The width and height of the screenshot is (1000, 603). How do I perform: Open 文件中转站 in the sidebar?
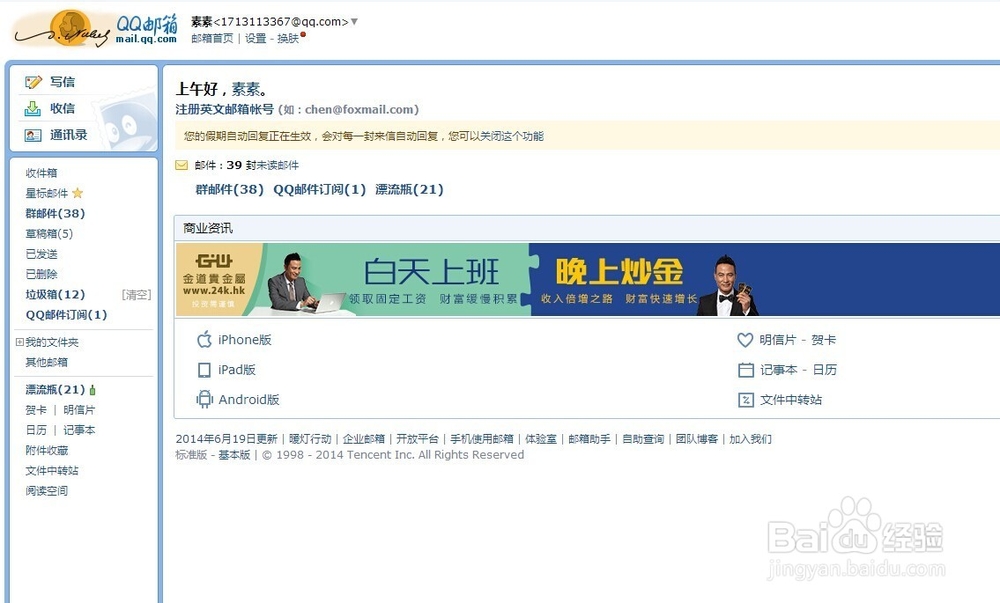pyautogui.click(x=52, y=470)
